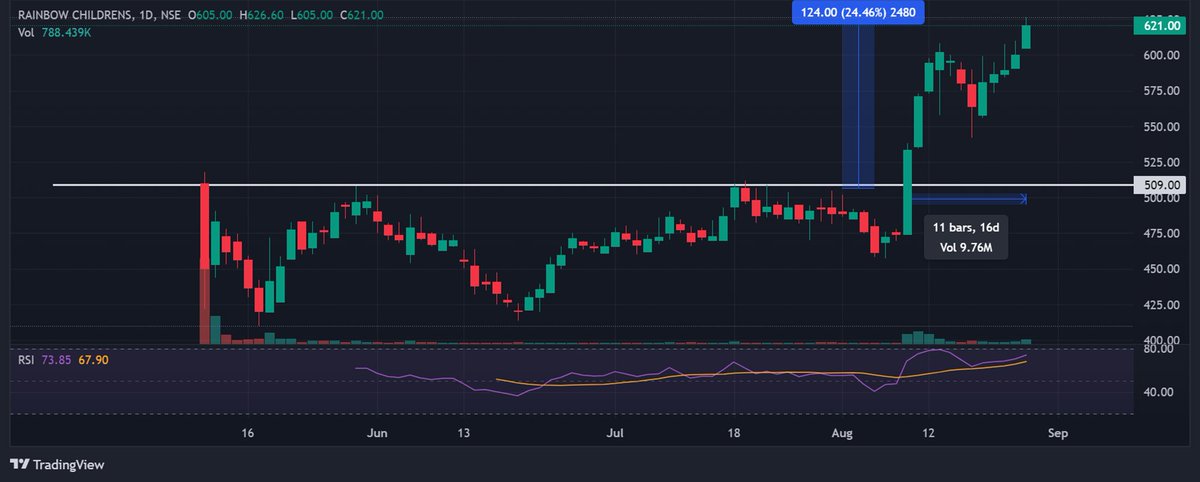Open the TradingView logo link

[x=57, y=465]
